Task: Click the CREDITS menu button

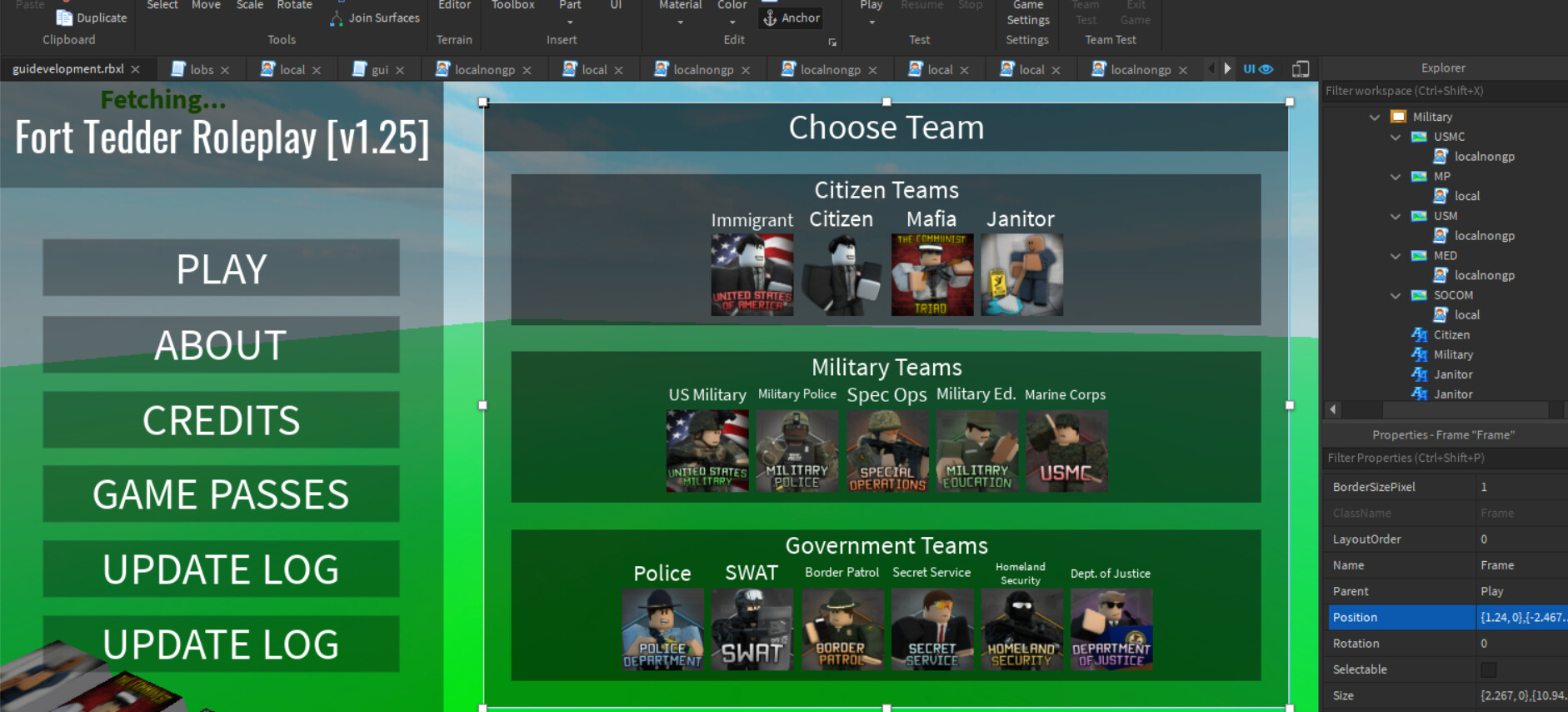Action: 221,419
